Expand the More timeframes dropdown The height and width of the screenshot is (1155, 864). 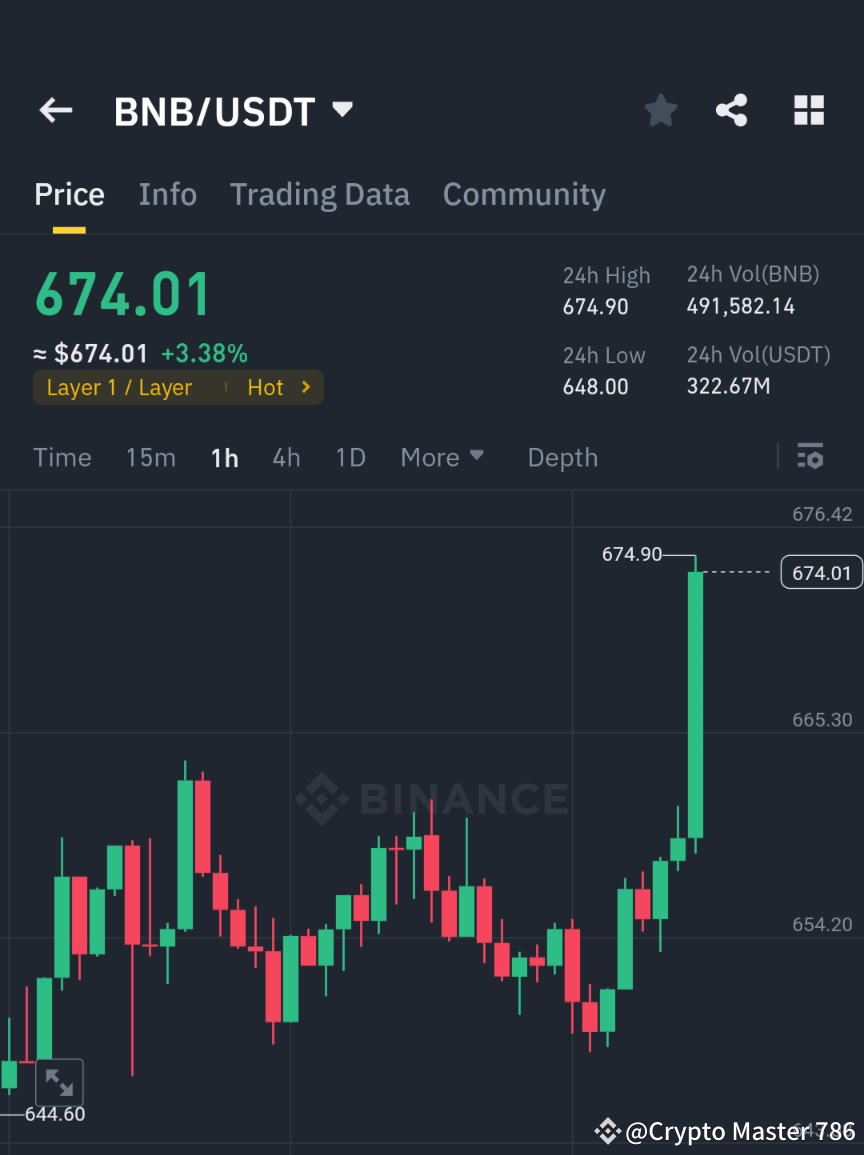click(x=441, y=457)
